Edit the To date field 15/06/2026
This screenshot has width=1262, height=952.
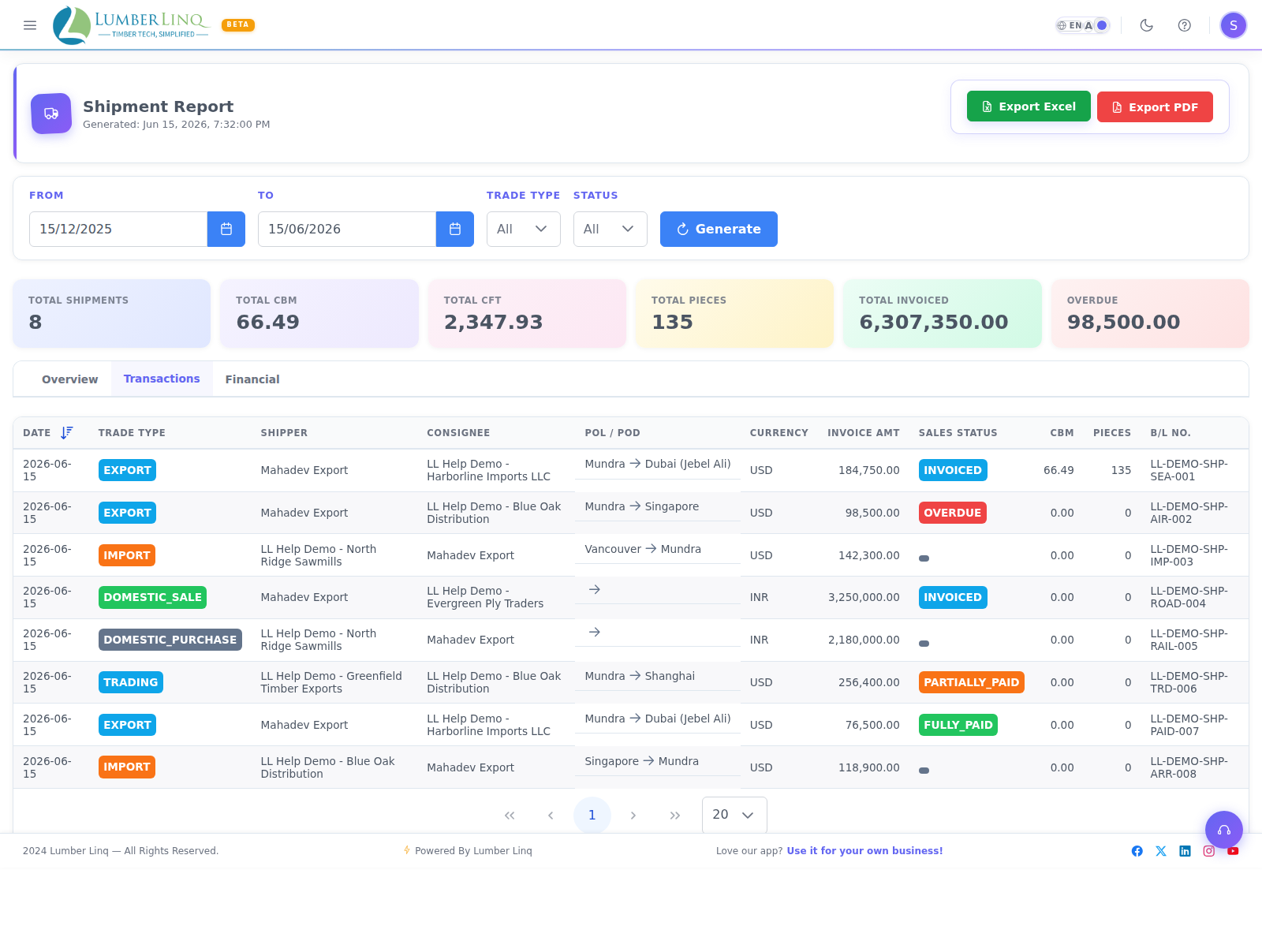(347, 229)
